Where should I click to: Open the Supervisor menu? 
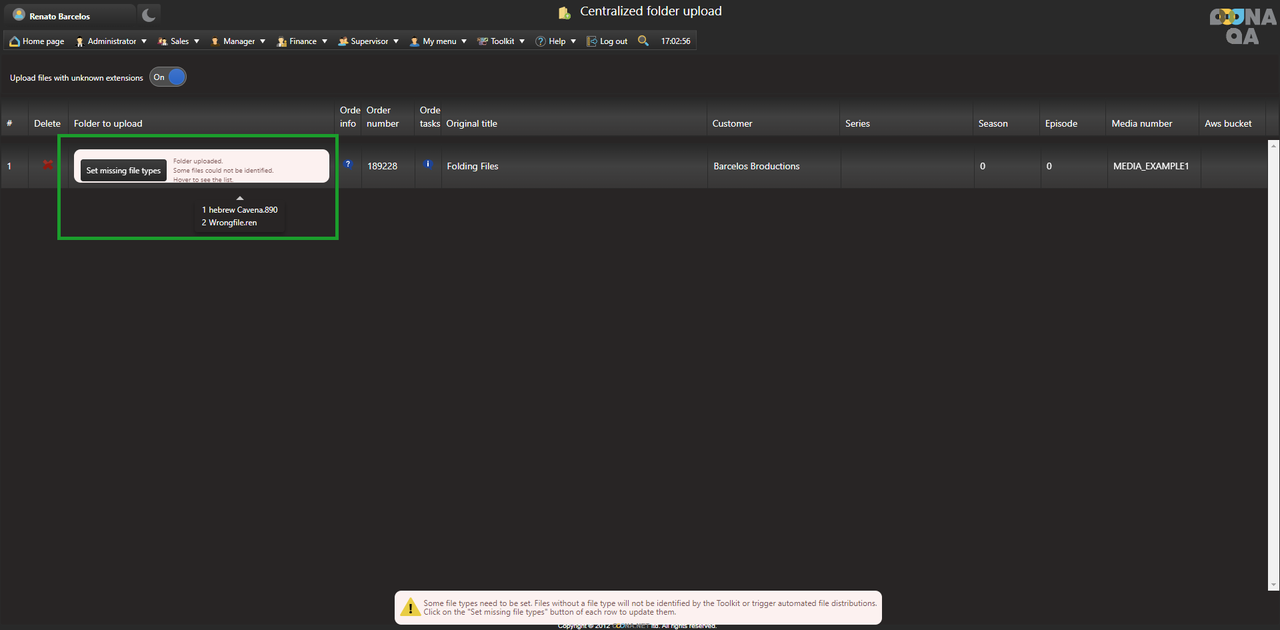368,41
